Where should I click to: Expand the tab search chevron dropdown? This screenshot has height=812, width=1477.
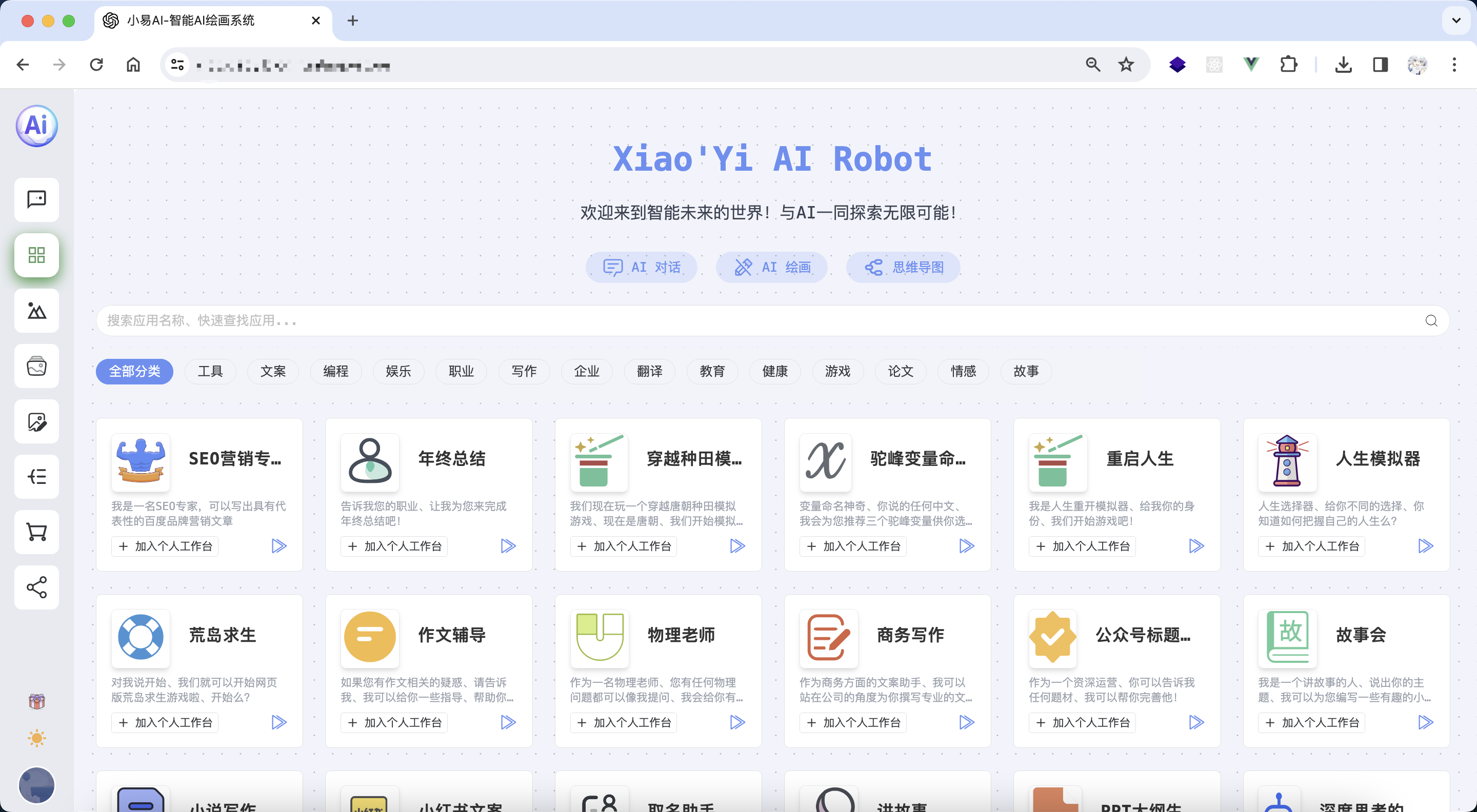click(x=1456, y=21)
